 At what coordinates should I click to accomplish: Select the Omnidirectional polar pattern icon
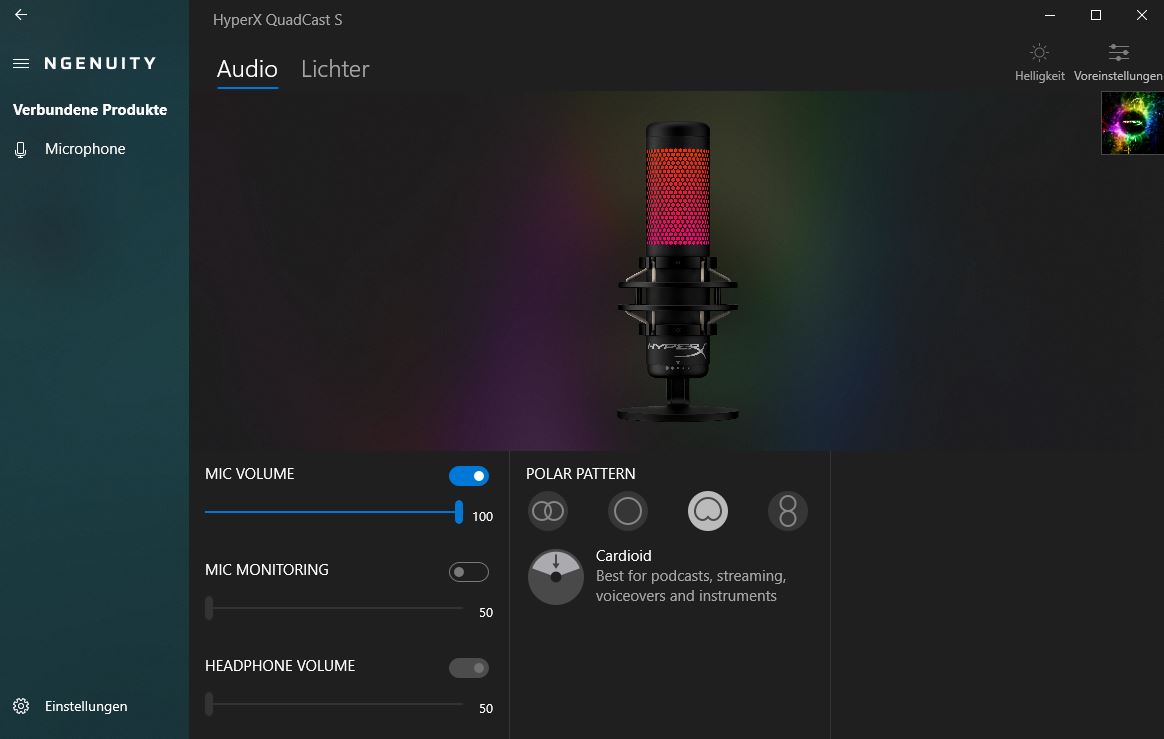628,511
